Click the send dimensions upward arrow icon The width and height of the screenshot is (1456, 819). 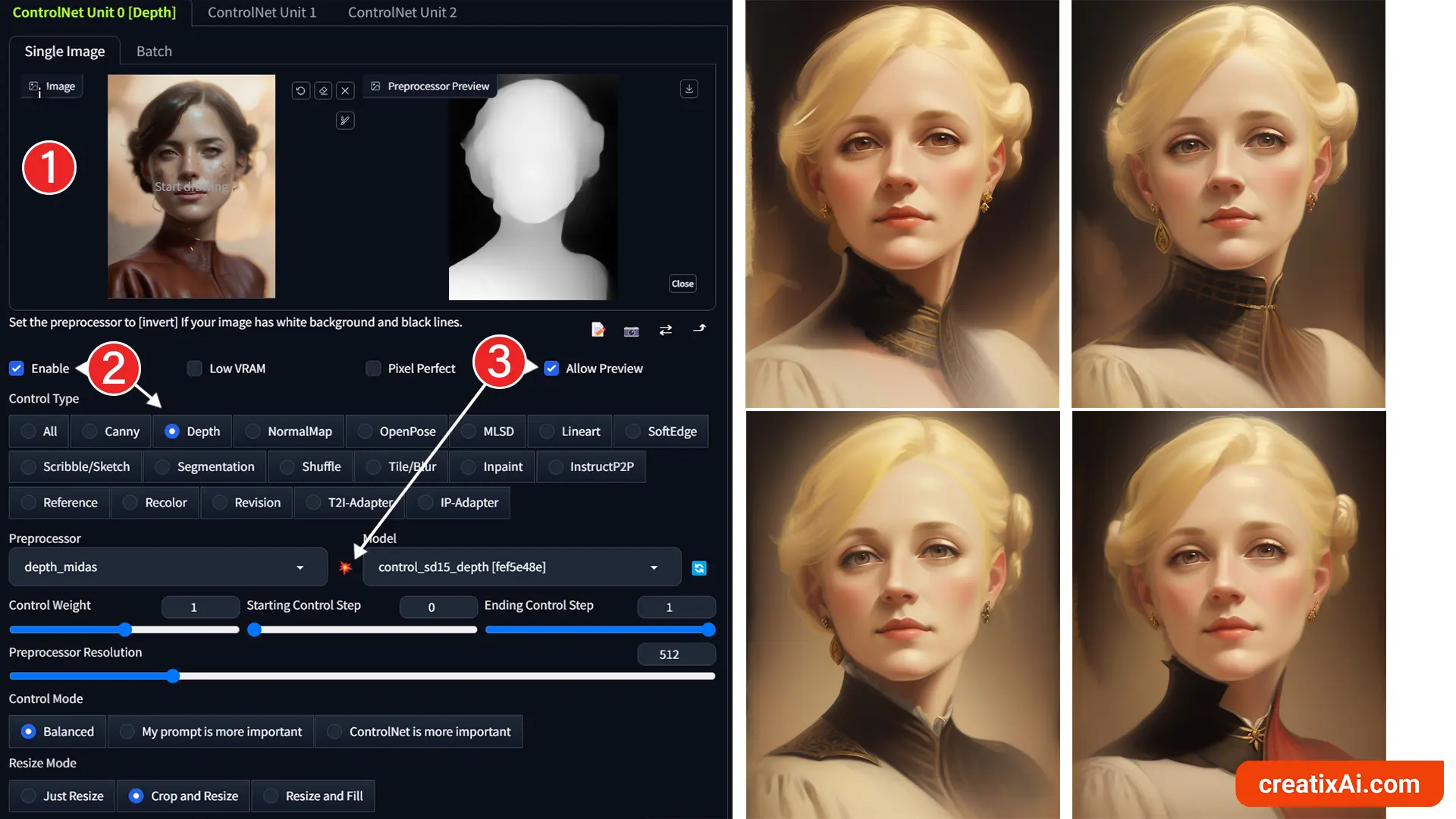[x=699, y=328]
